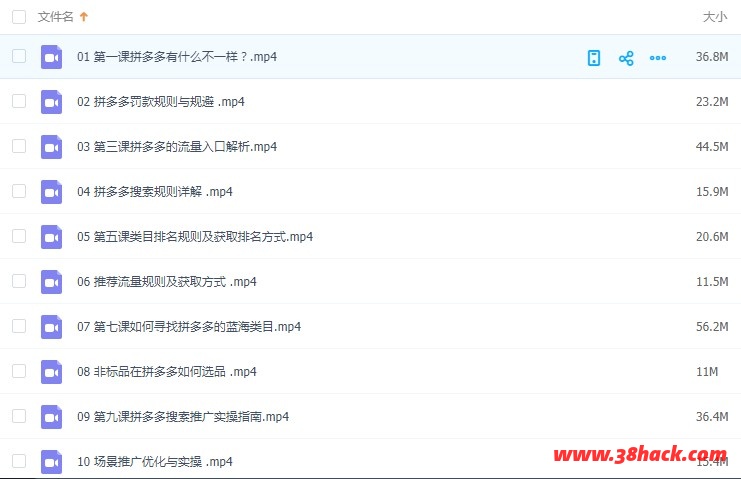Check the box for 08 非标品在拼多多如何选品
Viewport: 741px width, 479px height.
tap(19, 371)
